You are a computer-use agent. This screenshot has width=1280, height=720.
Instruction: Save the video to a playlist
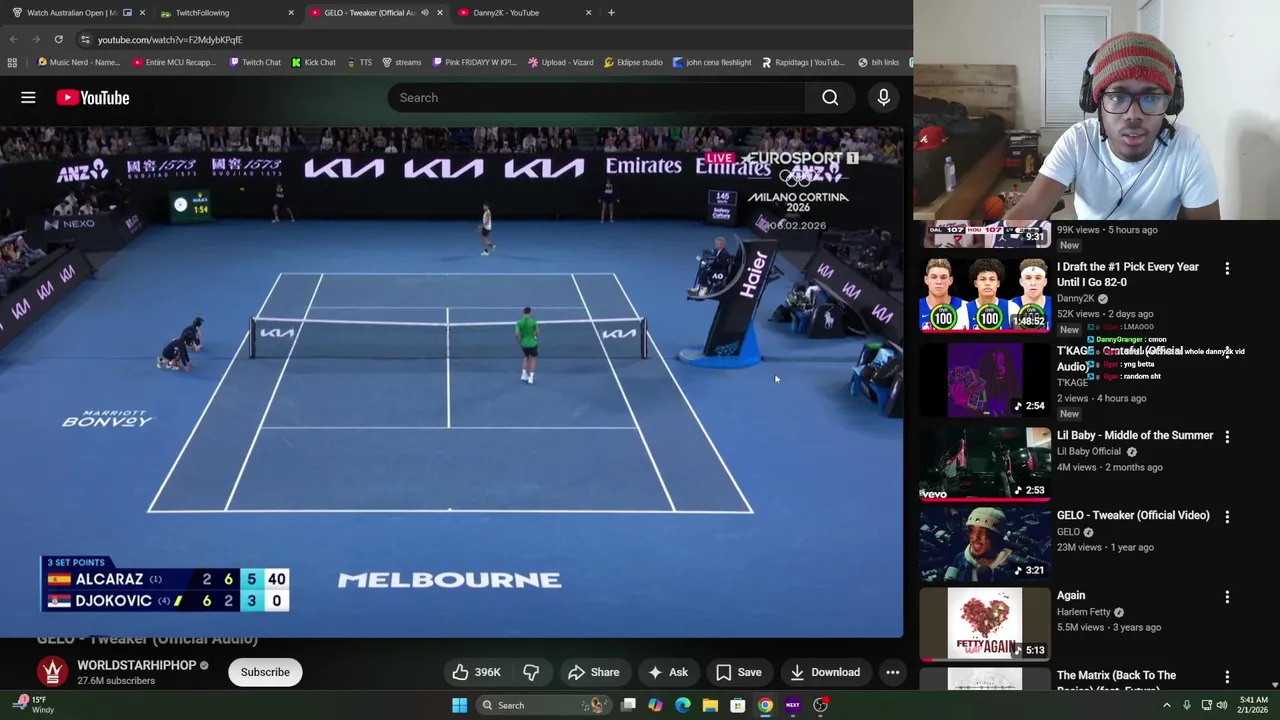tap(739, 672)
